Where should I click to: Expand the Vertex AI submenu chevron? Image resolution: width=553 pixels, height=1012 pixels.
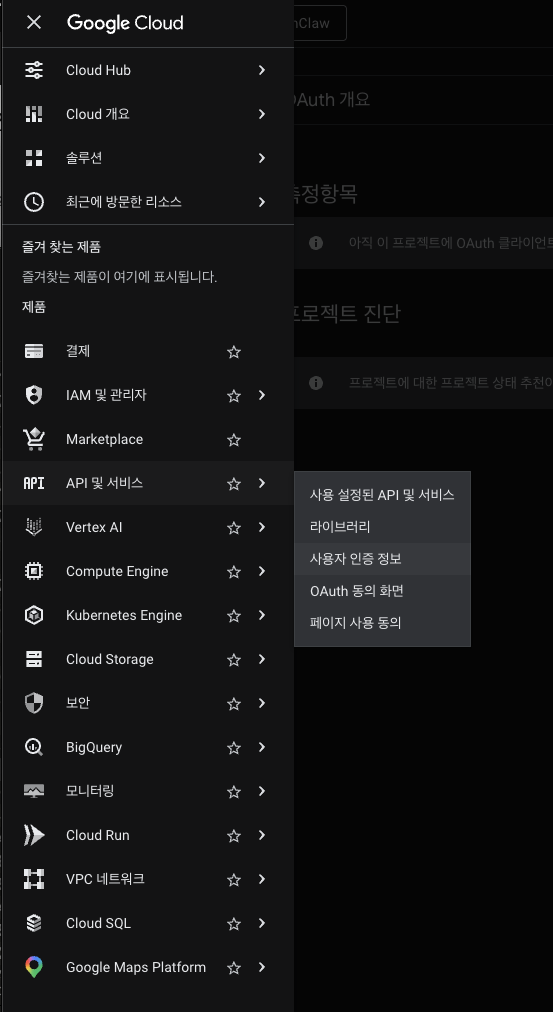(261, 527)
